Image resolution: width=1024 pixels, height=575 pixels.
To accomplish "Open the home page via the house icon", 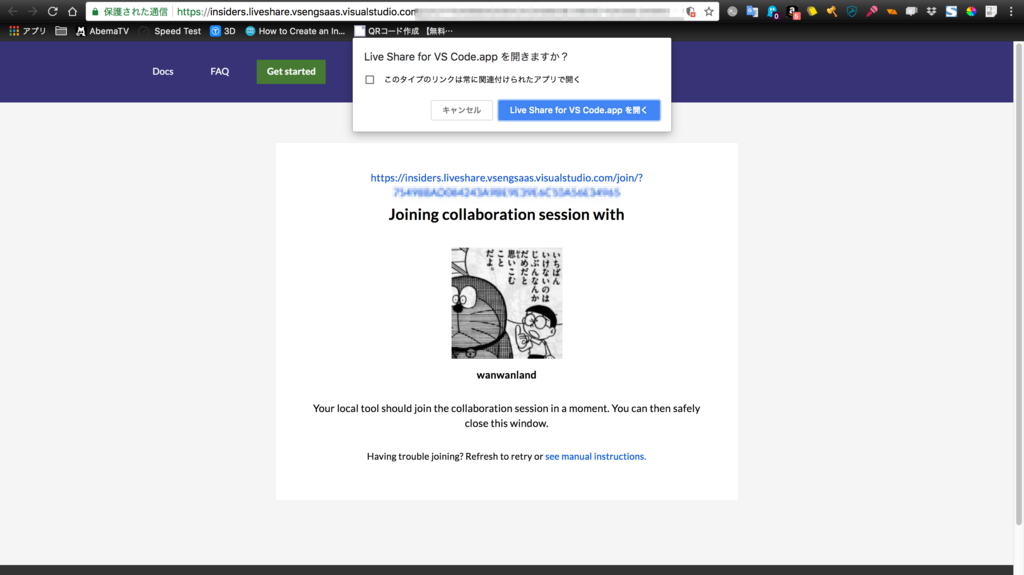I will [72, 11].
